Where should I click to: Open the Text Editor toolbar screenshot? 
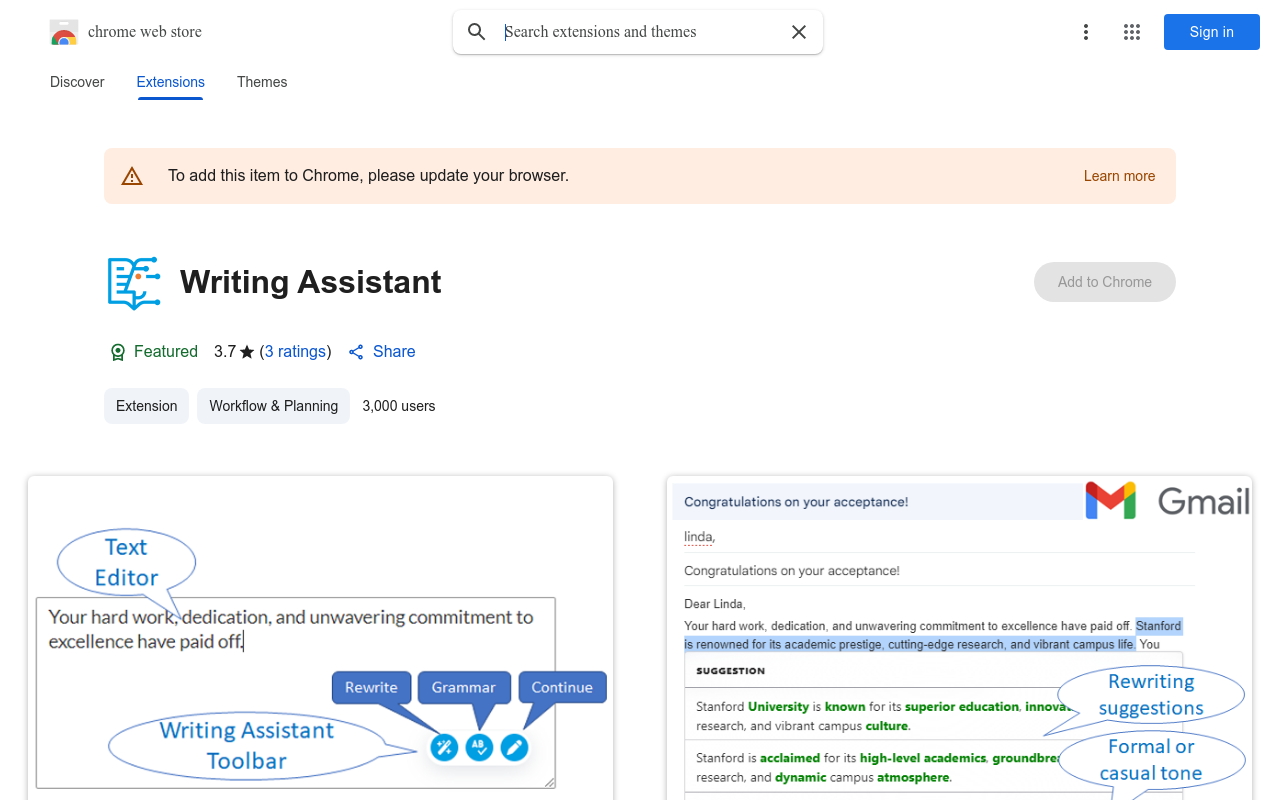click(320, 638)
